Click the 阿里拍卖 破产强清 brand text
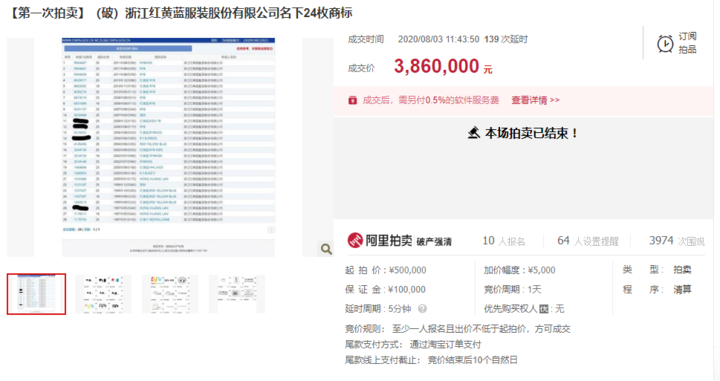Screen dimensions: 720x381 409,241
